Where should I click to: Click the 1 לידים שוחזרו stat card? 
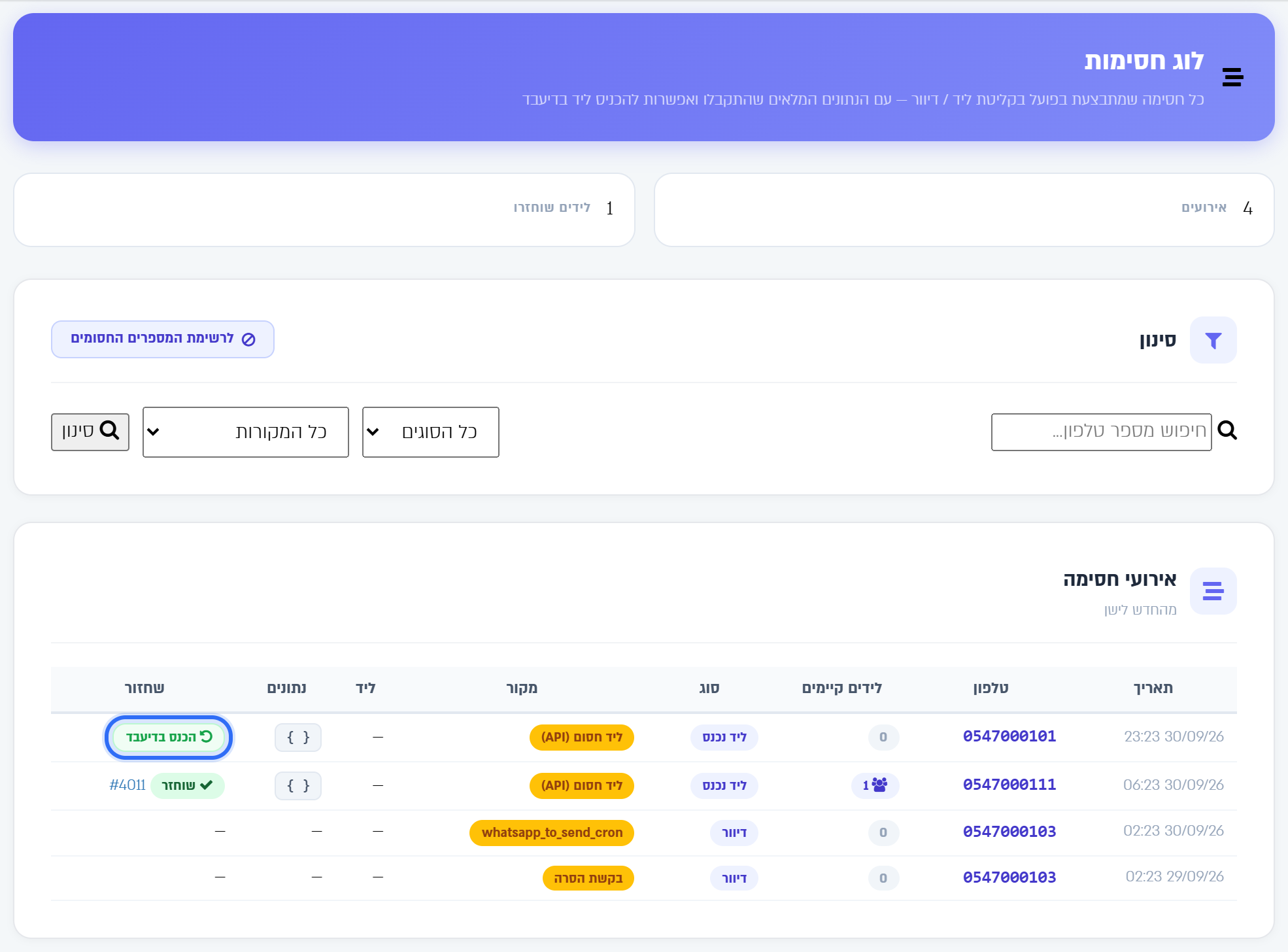(324, 210)
